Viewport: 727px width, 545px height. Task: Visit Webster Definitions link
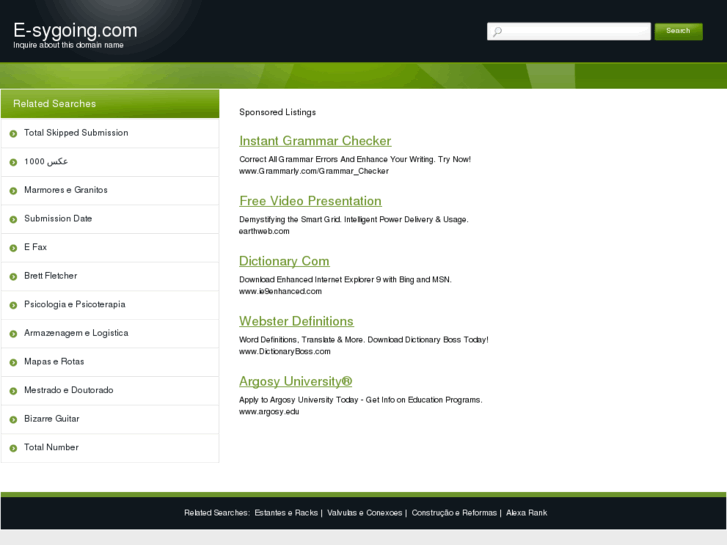point(296,321)
